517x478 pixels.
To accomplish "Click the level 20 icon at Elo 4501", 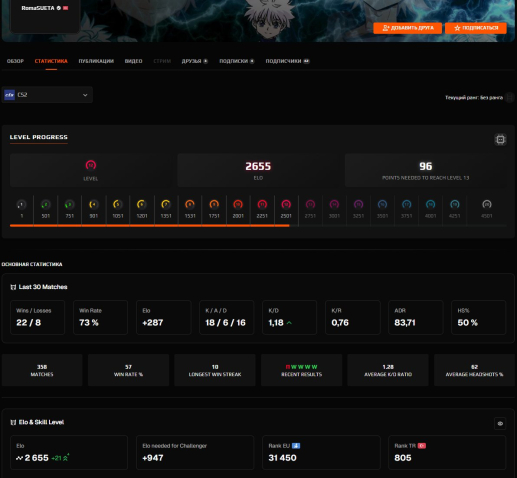I will [x=487, y=204].
